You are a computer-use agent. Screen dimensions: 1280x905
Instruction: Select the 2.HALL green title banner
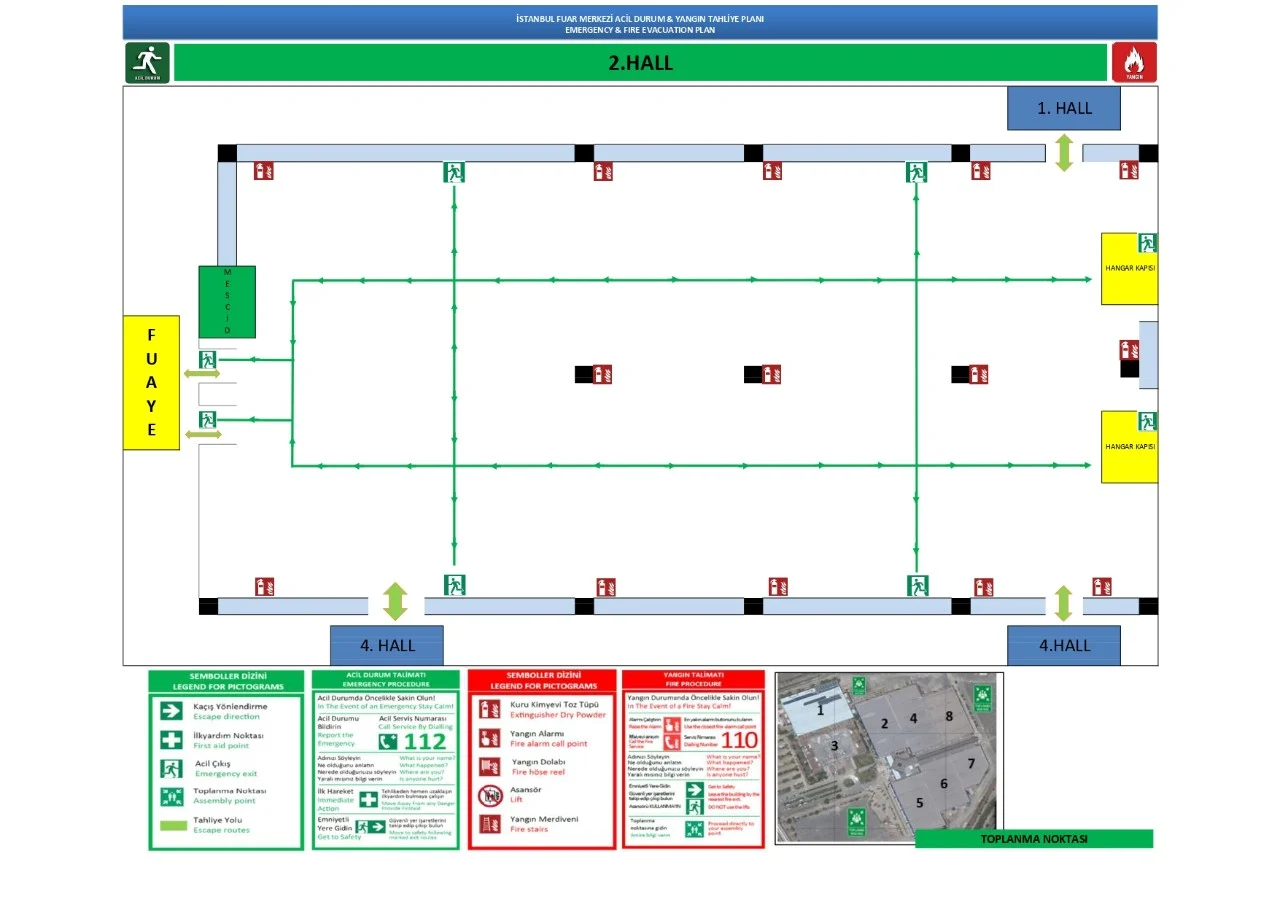pyautogui.click(x=640, y=62)
